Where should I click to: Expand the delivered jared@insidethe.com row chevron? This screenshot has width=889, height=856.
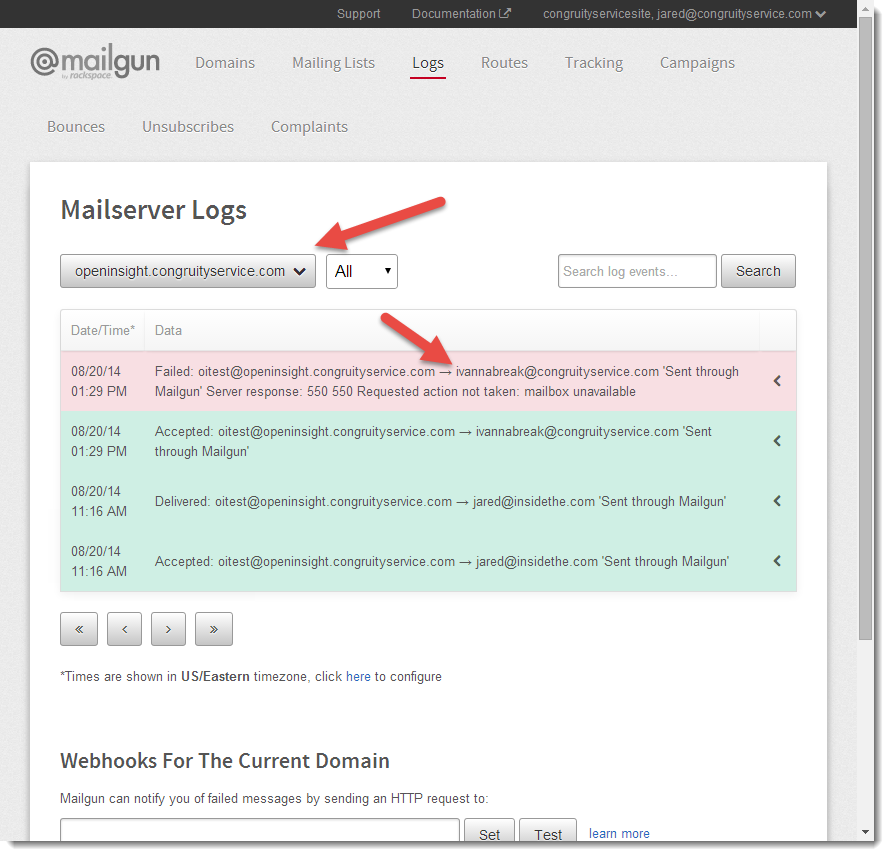click(777, 501)
